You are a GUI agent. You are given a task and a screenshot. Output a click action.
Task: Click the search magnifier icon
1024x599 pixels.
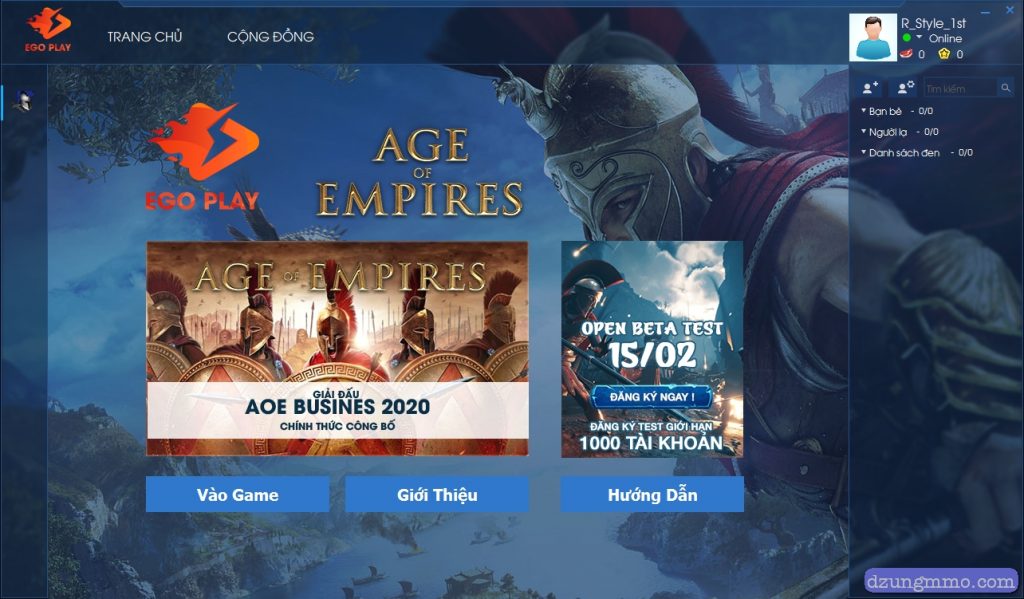1005,88
